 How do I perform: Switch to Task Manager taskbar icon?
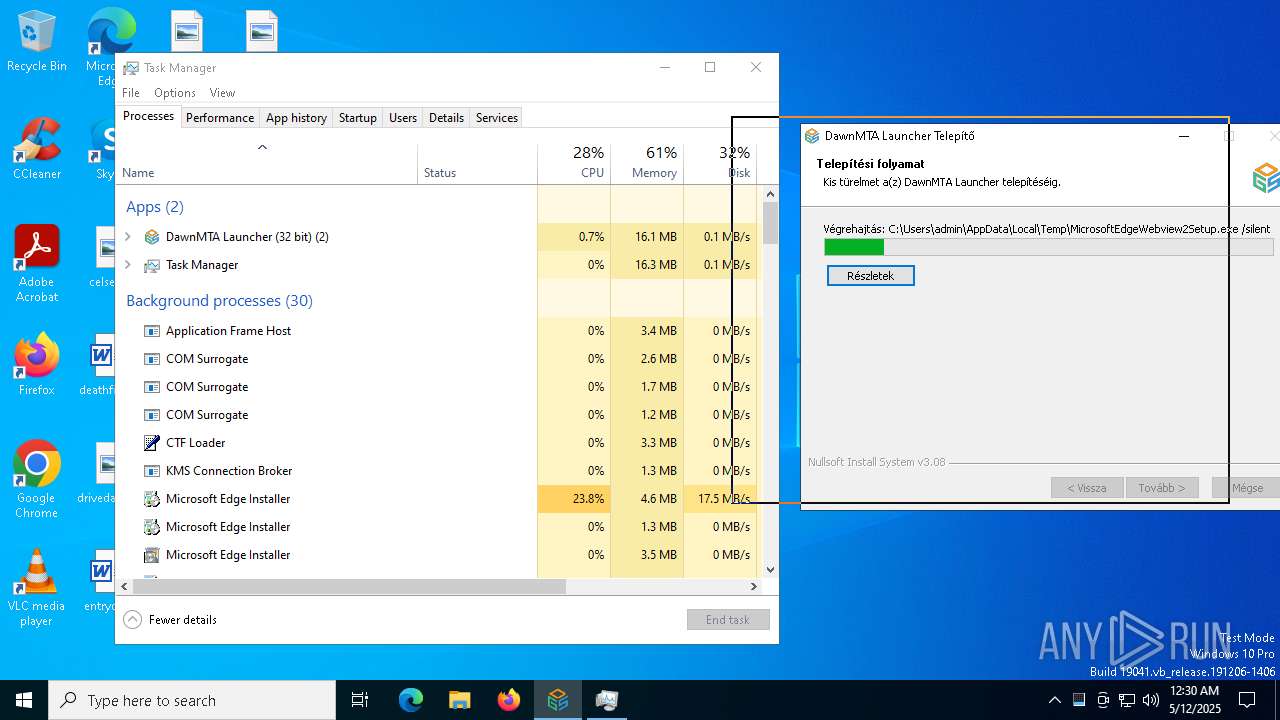pos(607,700)
